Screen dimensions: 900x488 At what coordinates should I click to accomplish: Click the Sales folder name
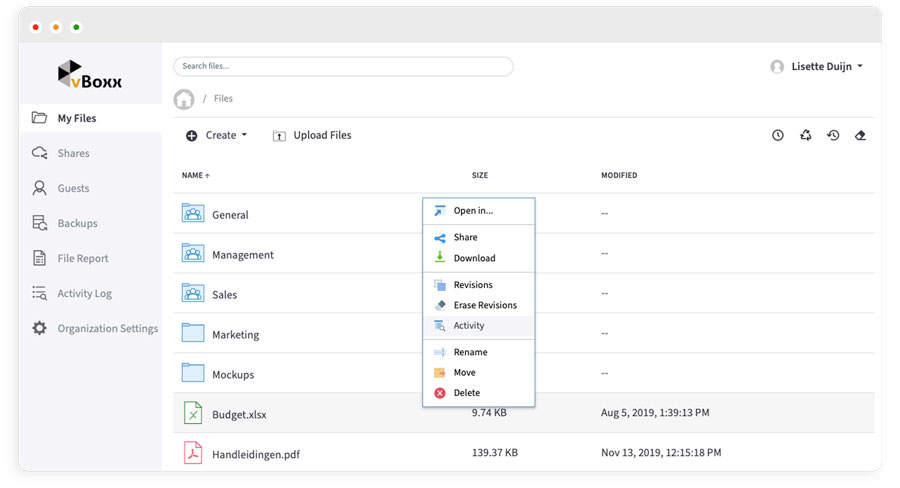pos(224,295)
